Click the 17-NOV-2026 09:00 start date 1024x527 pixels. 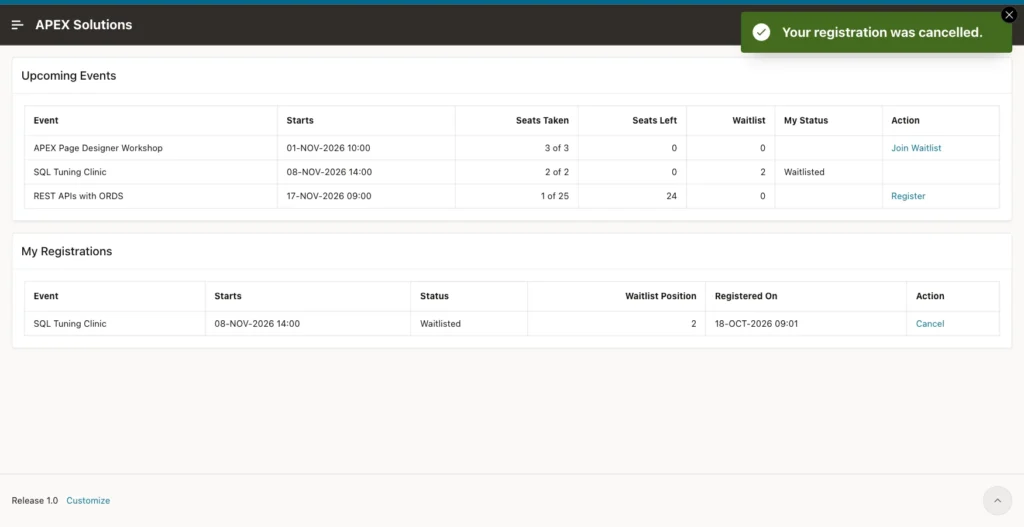pyautogui.click(x=328, y=196)
